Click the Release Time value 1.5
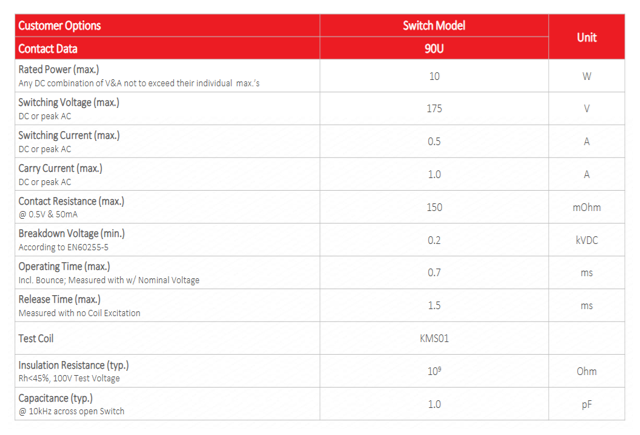The height and width of the screenshot is (435, 640). [434, 305]
